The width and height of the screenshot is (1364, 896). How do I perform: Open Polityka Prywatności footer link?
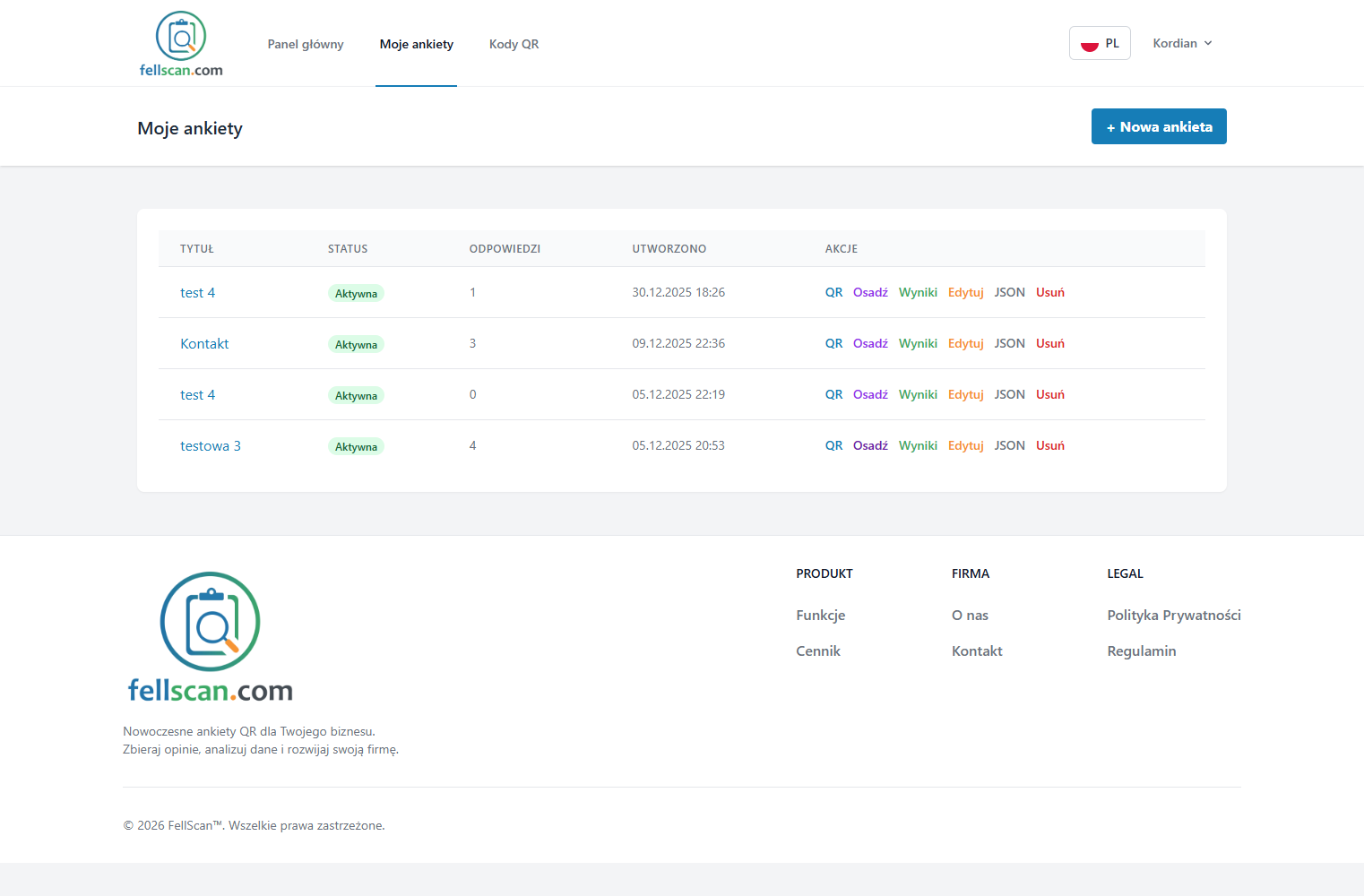(x=1173, y=616)
